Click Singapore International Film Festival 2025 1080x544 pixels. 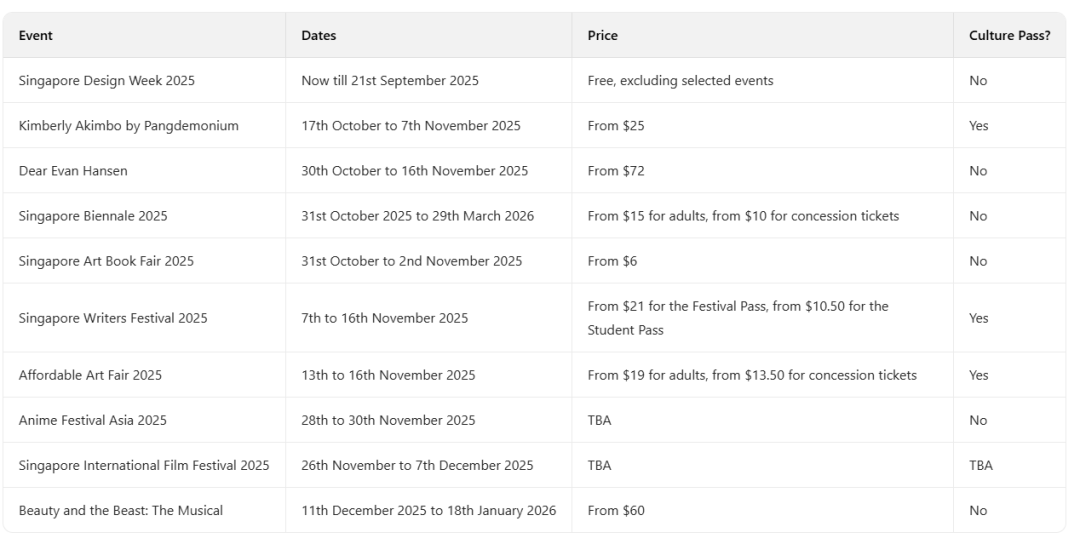[x=144, y=465]
